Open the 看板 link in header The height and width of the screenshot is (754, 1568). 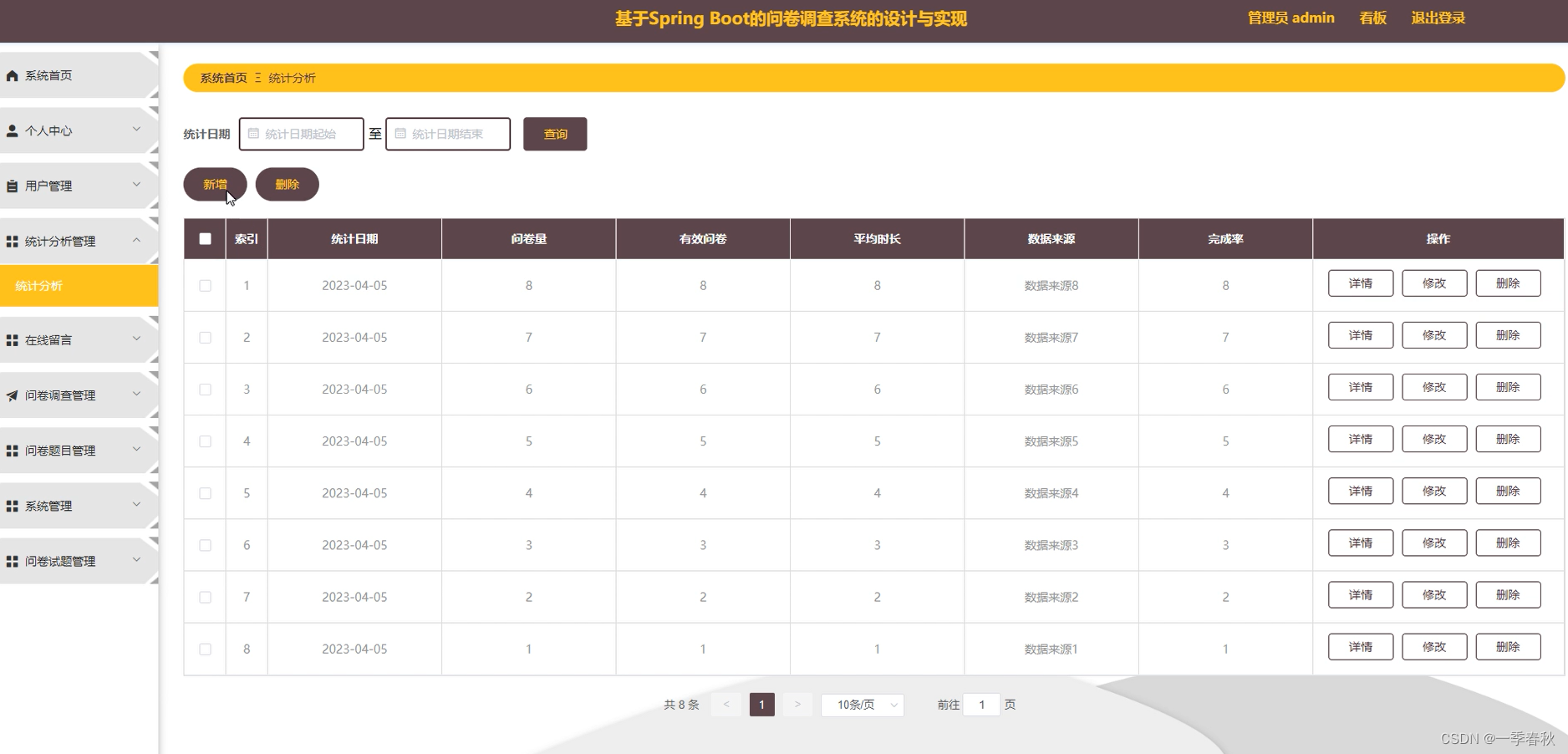pyautogui.click(x=1372, y=18)
